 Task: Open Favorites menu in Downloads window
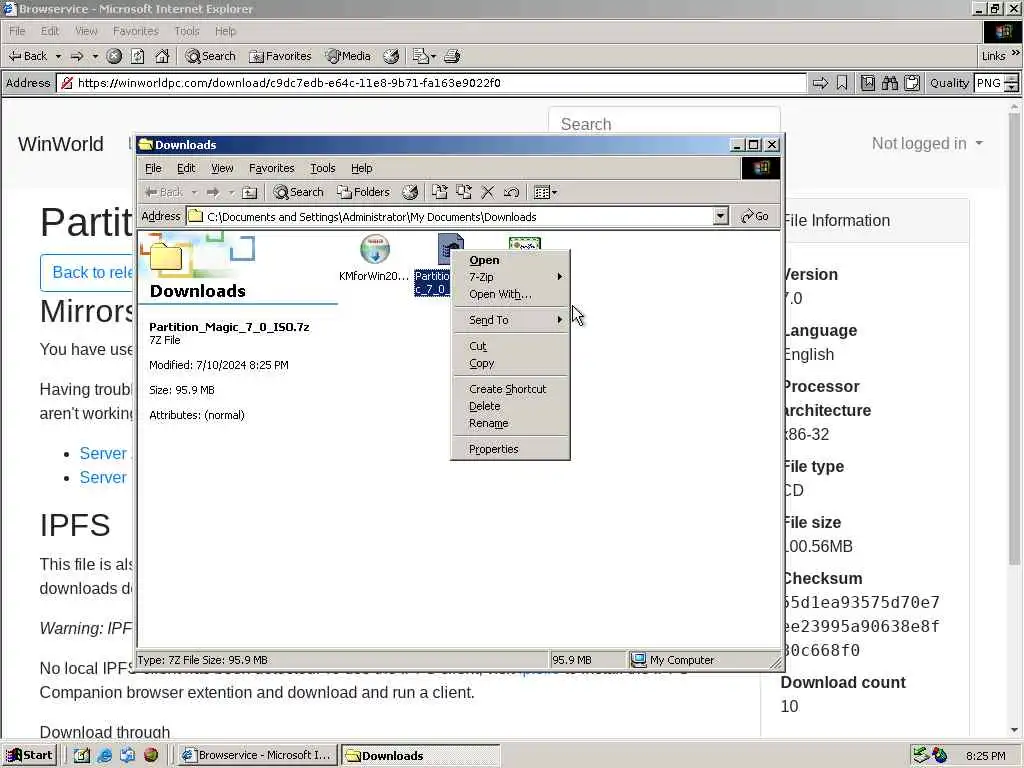[272, 168]
